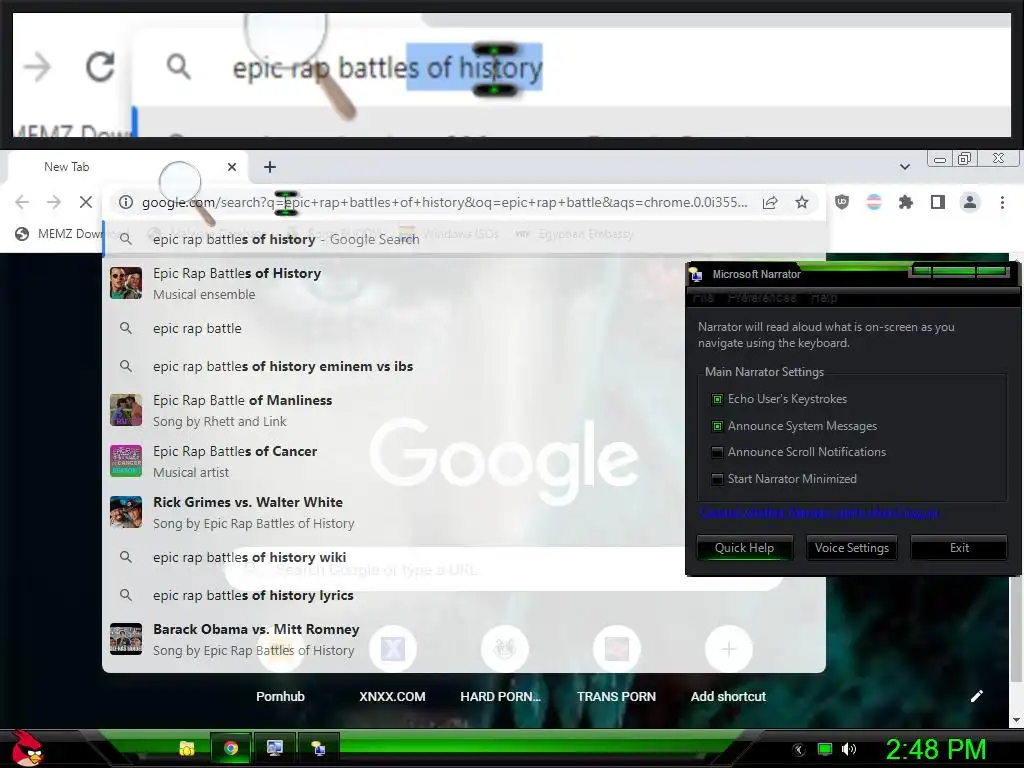This screenshot has width=1024, height=768.
Task: Choose 'epic rap battles of history - Google Search' suggestion
Action: click(x=464, y=240)
